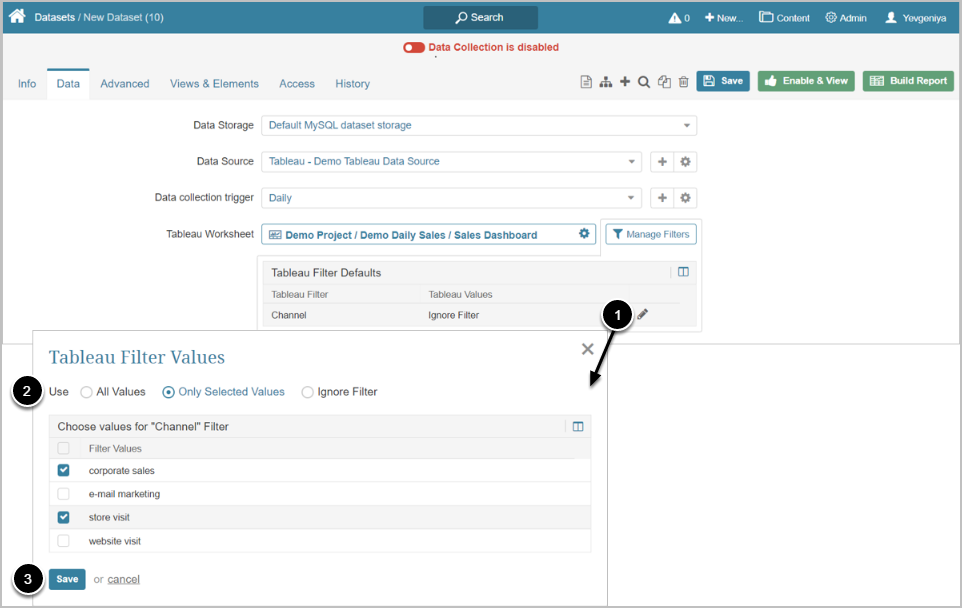962x608 pixels.
Task: Check the e-mail marketing checkbox
Action: point(64,494)
